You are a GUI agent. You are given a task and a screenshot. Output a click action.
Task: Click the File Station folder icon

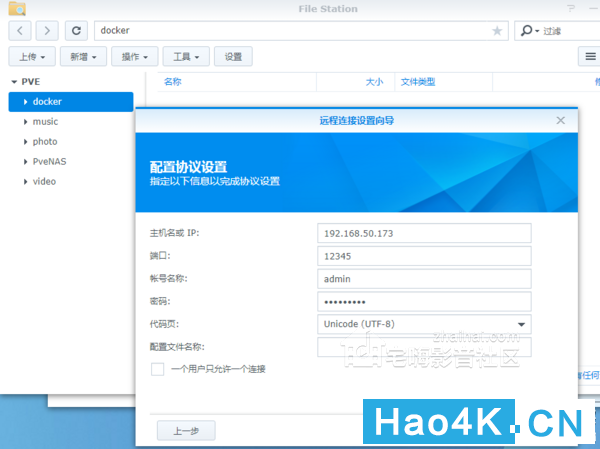17,8
